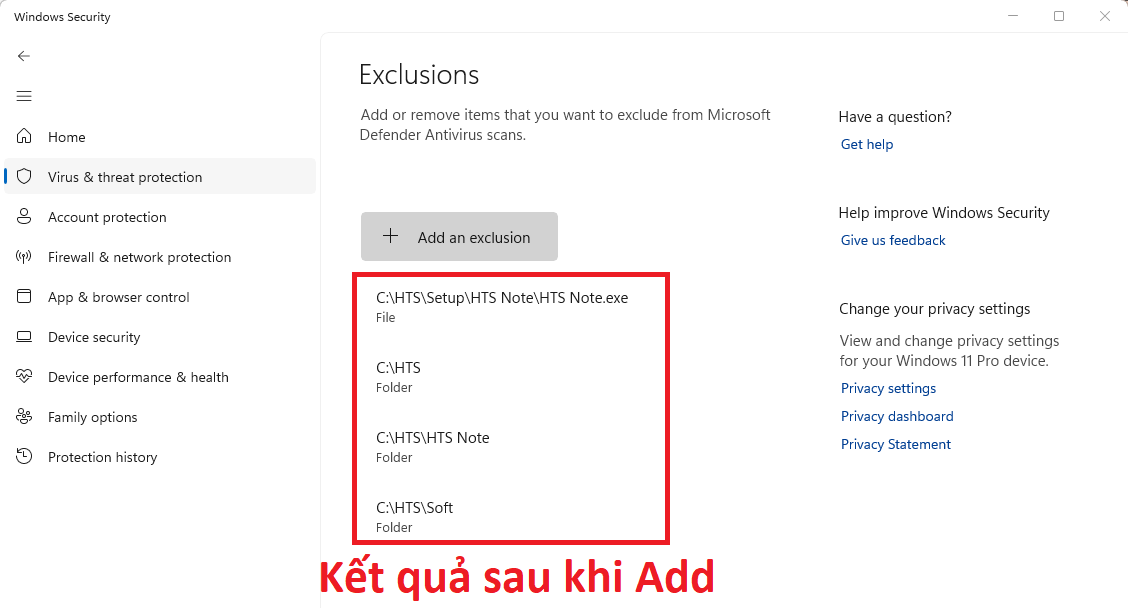Open Device security page
The height and width of the screenshot is (608, 1128).
[x=160, y=337]
